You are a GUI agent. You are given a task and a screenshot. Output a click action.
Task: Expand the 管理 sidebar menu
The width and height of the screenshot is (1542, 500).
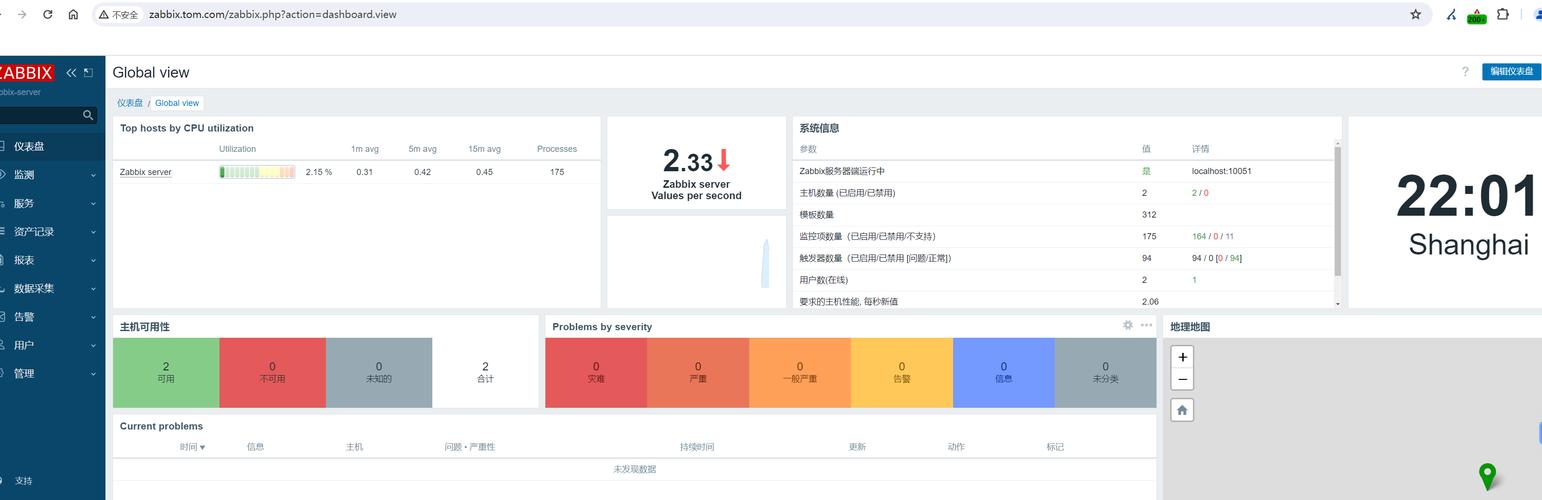[x=52, y=374]
